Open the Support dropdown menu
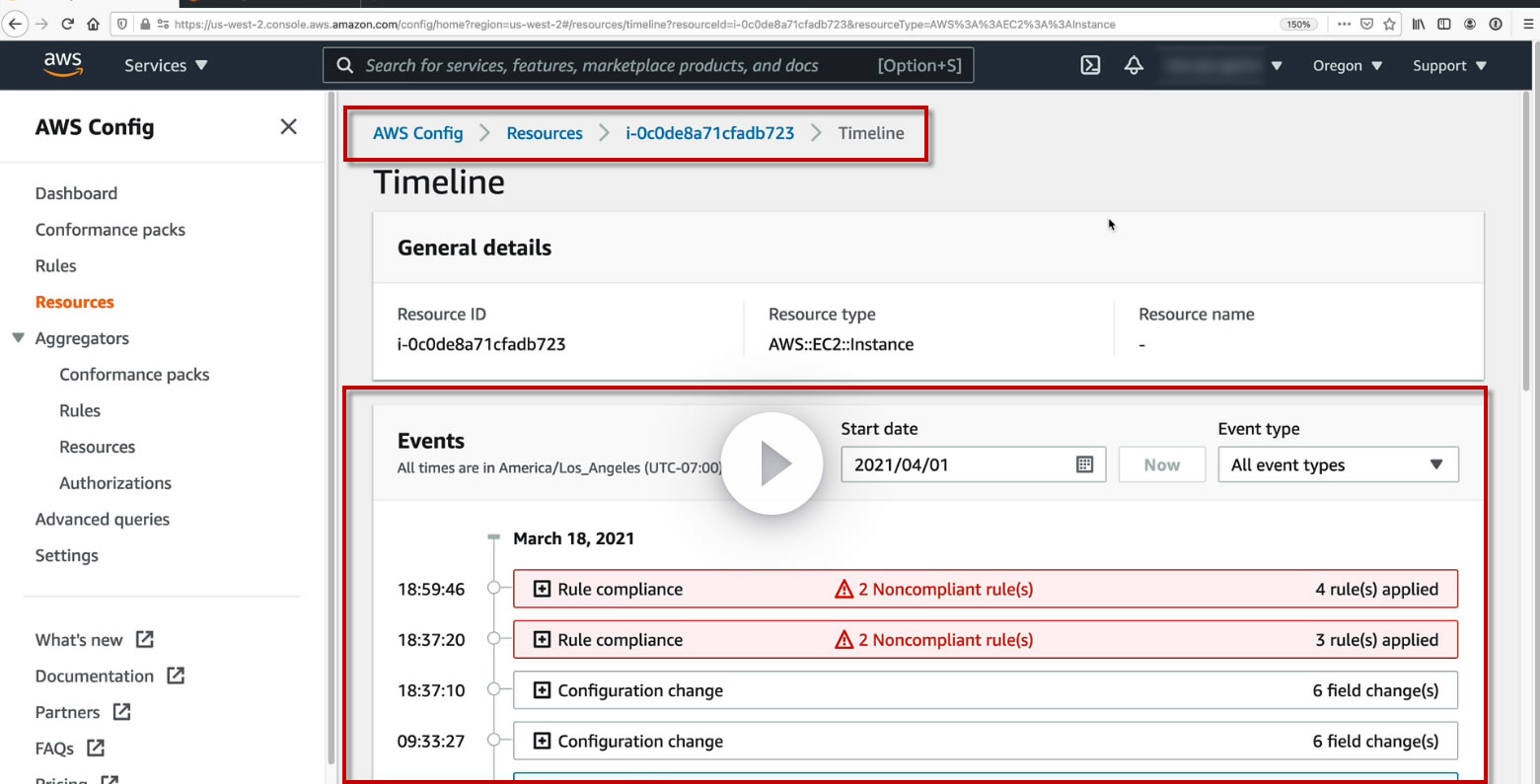Screen dimensions: 1540x784 1449,65
